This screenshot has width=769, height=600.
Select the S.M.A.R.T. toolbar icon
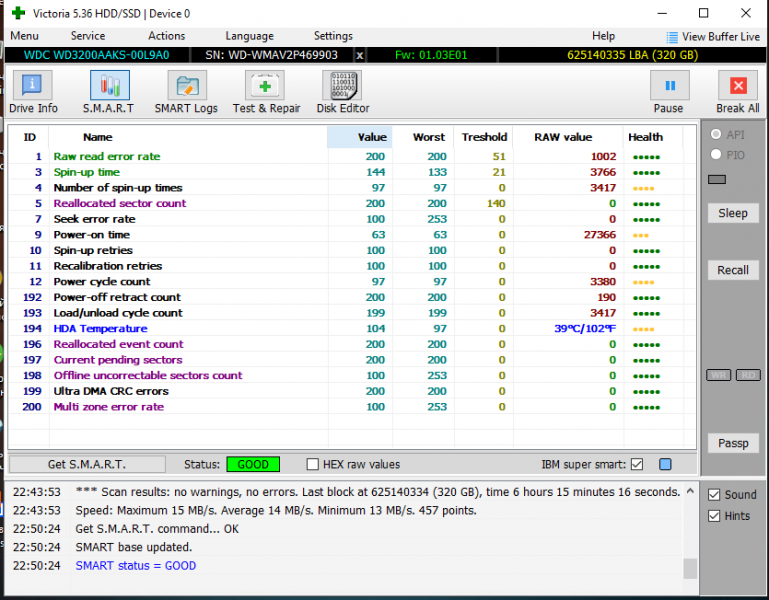coord(109,92)
